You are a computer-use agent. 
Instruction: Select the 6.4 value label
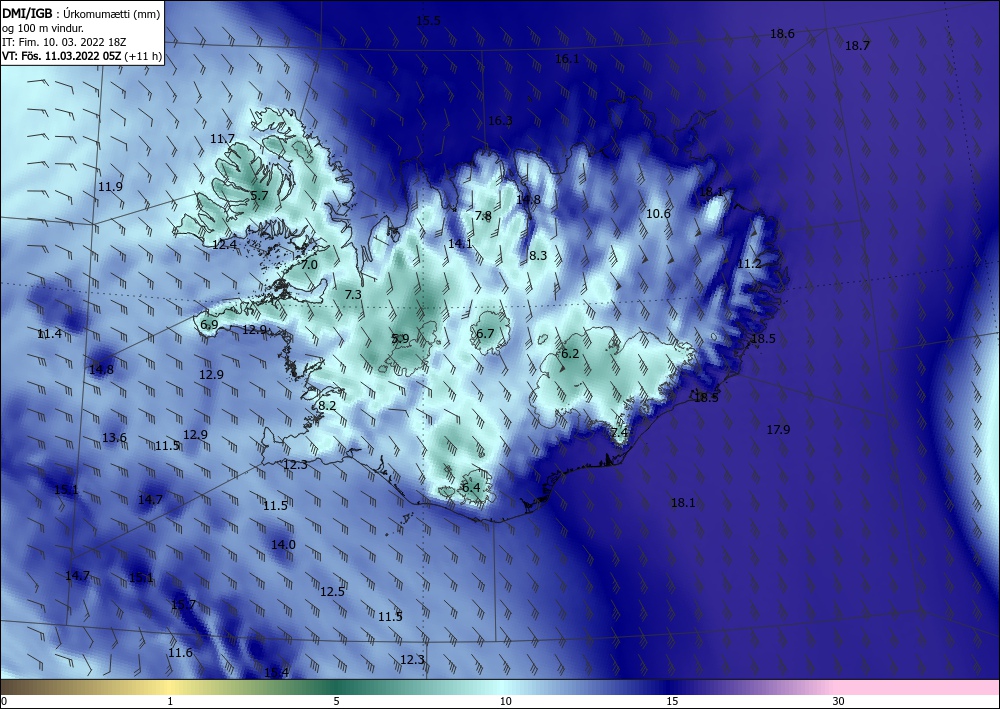pyautogui.click(x=471, y=488)
